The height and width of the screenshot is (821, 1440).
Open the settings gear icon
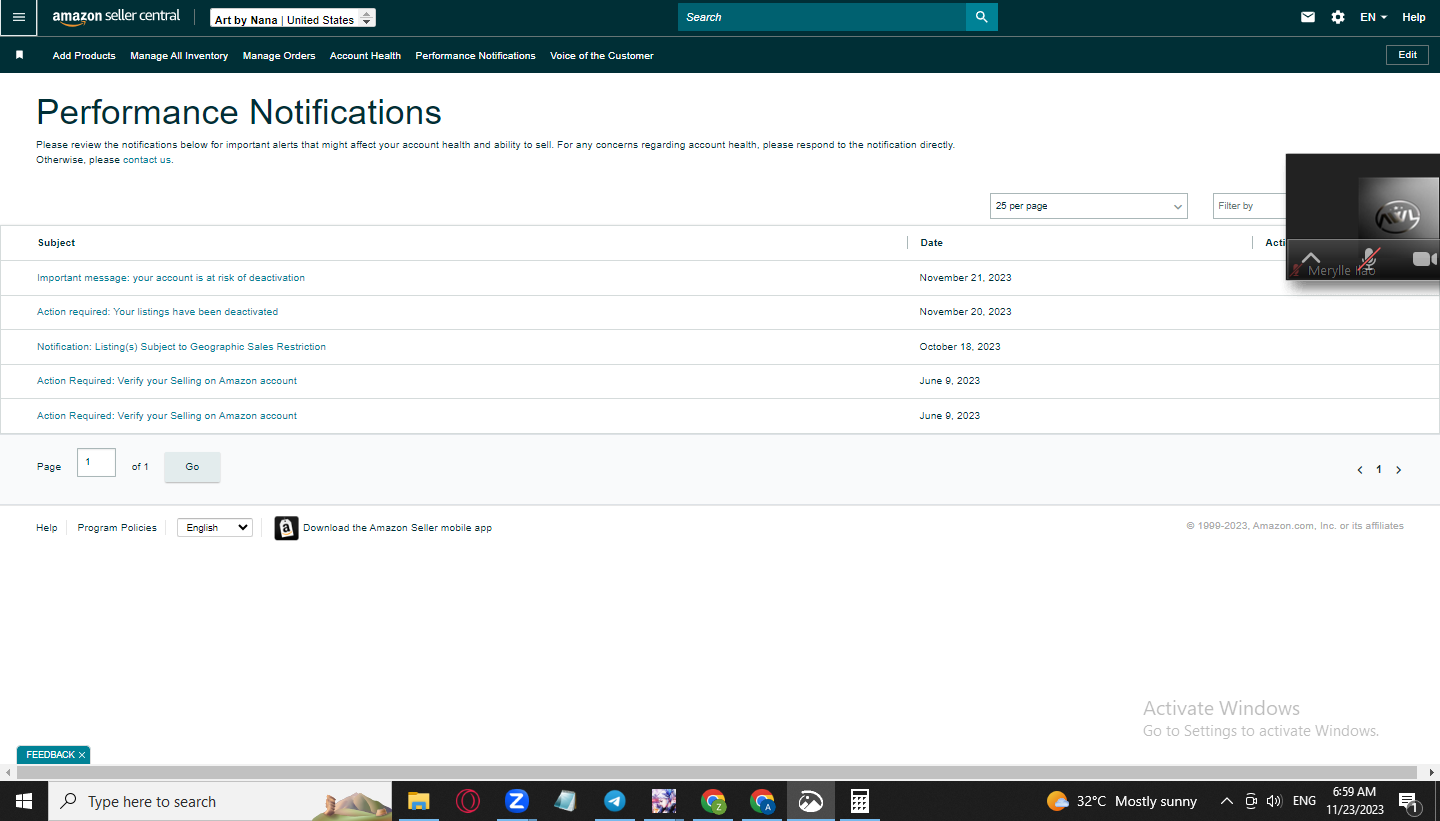click(x=1338, y=17)
